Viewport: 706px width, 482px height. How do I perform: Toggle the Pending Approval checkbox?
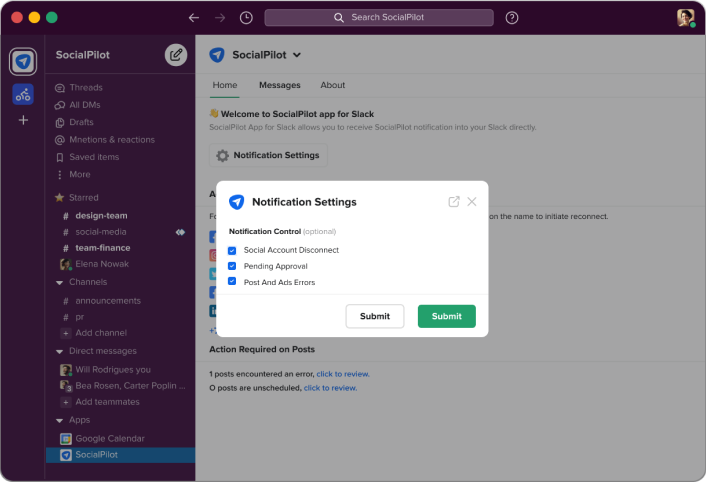pyautogui.click(x=232, y=266)
